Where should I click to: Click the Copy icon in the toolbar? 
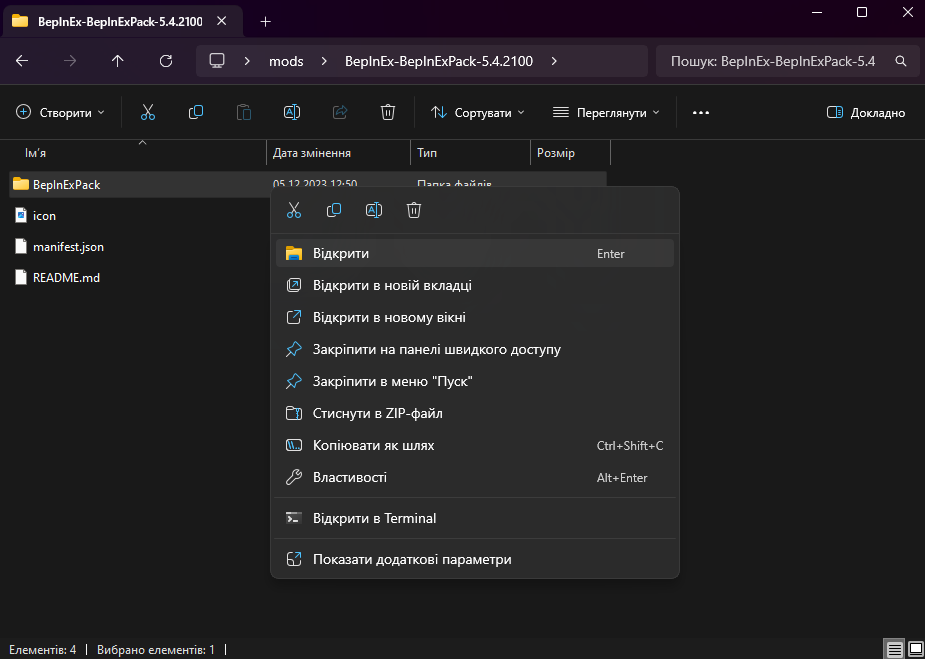(x=196, y=112)
